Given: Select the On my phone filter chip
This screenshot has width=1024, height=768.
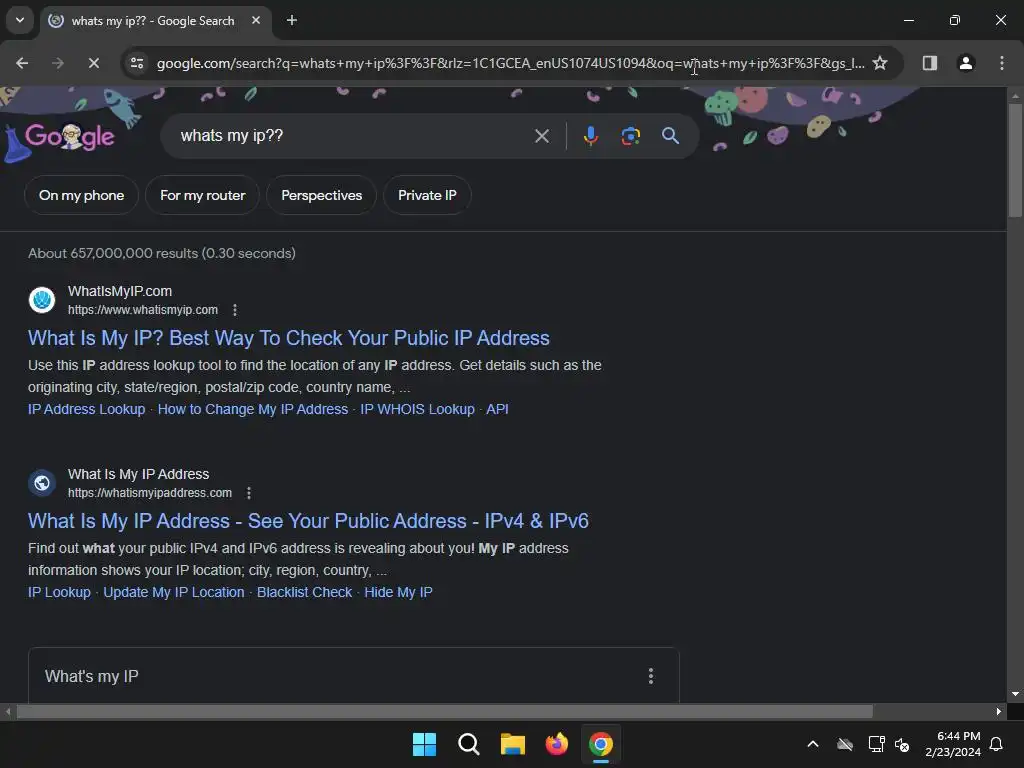Looking at the screenshot, I should [82, 195].
